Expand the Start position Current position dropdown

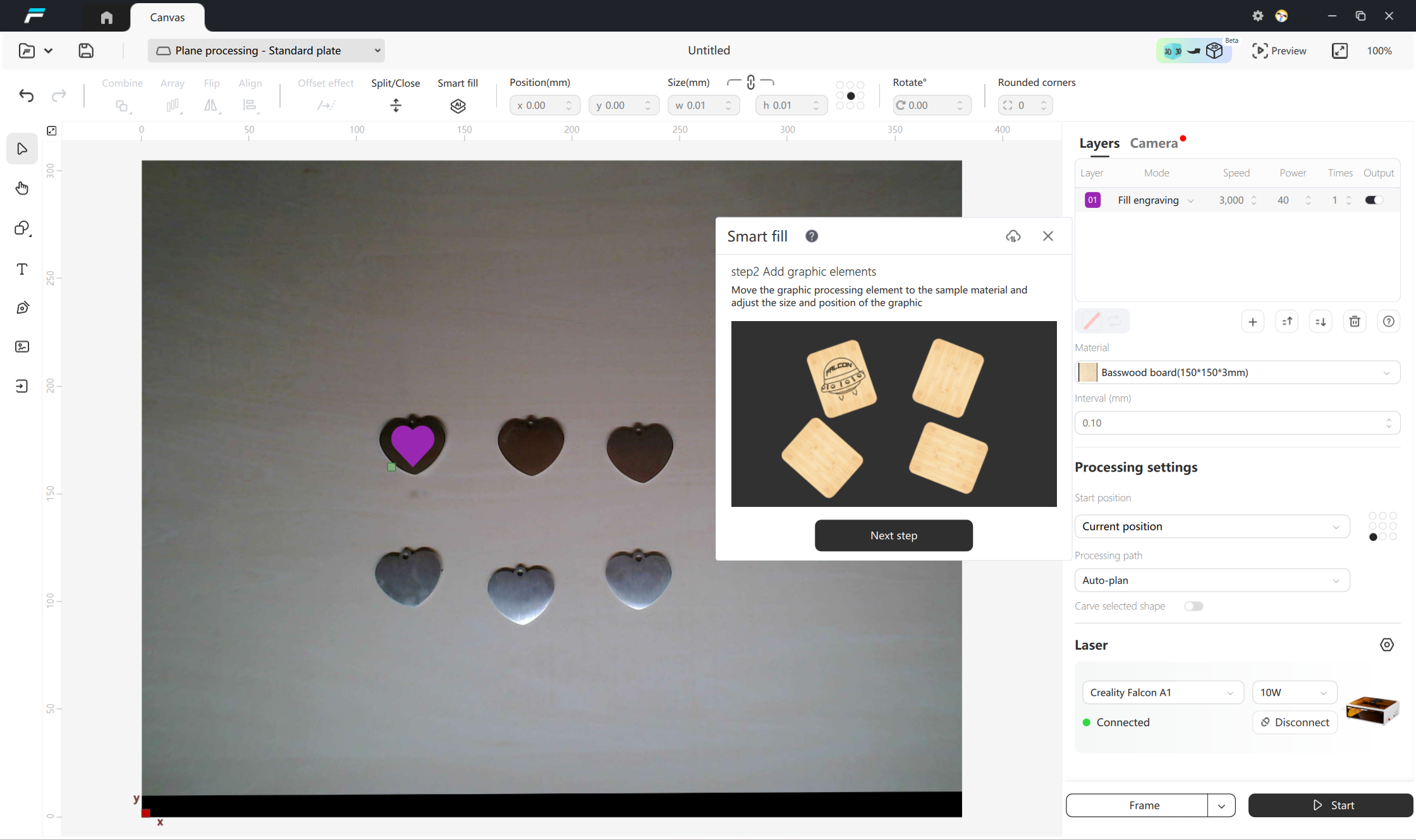point(1211,527)
